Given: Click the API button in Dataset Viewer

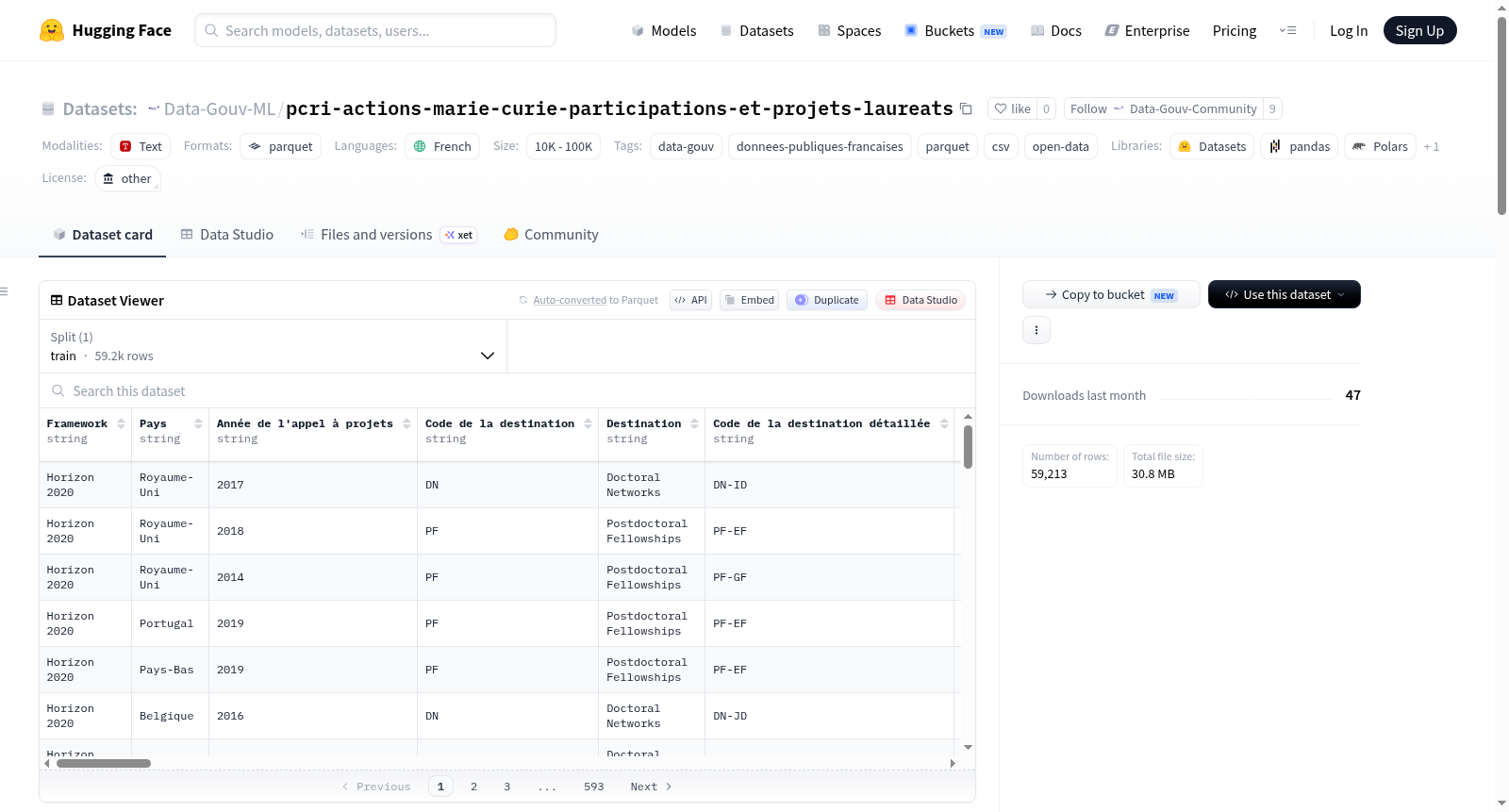Looking at the screenshot, I should coord(690,300).
